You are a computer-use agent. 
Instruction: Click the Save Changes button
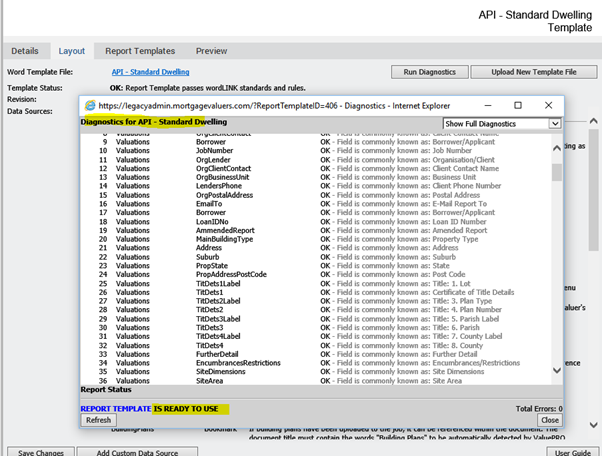[41, 453]
